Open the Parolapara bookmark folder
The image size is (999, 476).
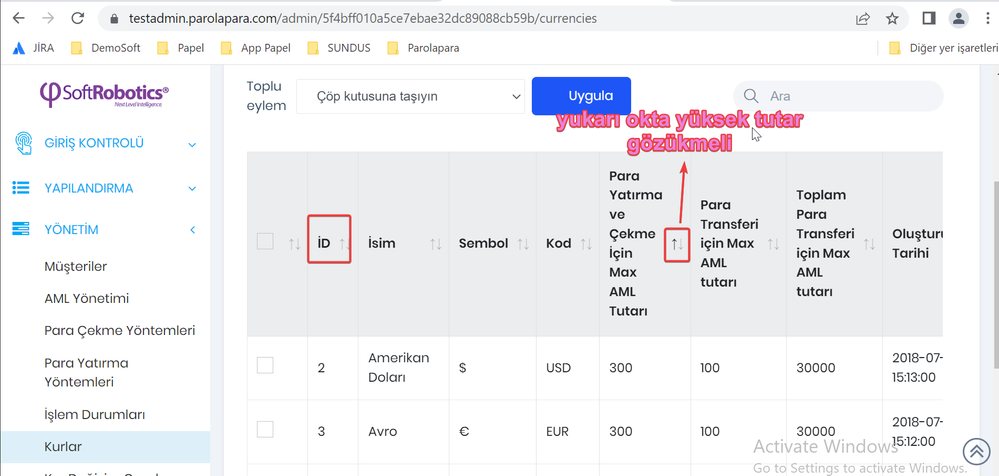click(423, 48)
